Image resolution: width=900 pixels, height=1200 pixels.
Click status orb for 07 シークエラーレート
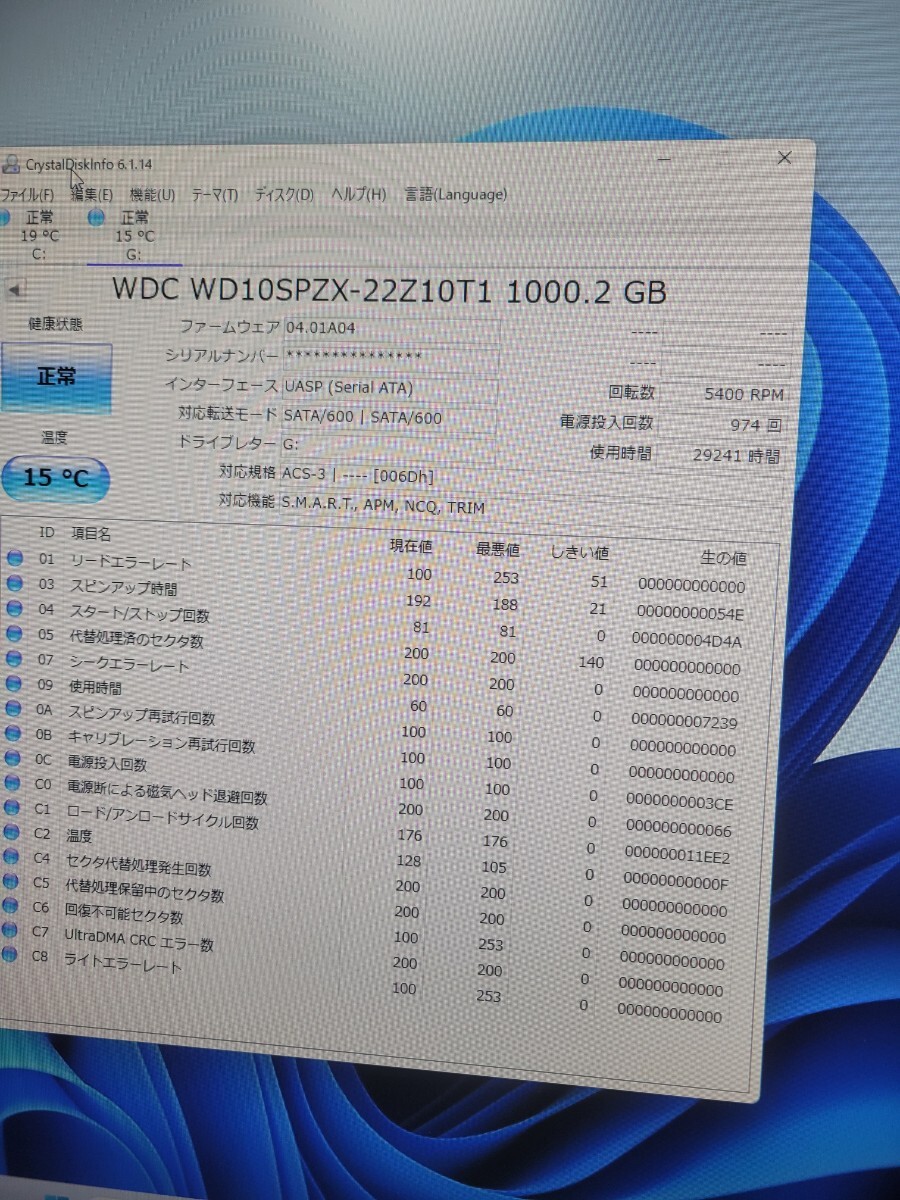point(13,658)
